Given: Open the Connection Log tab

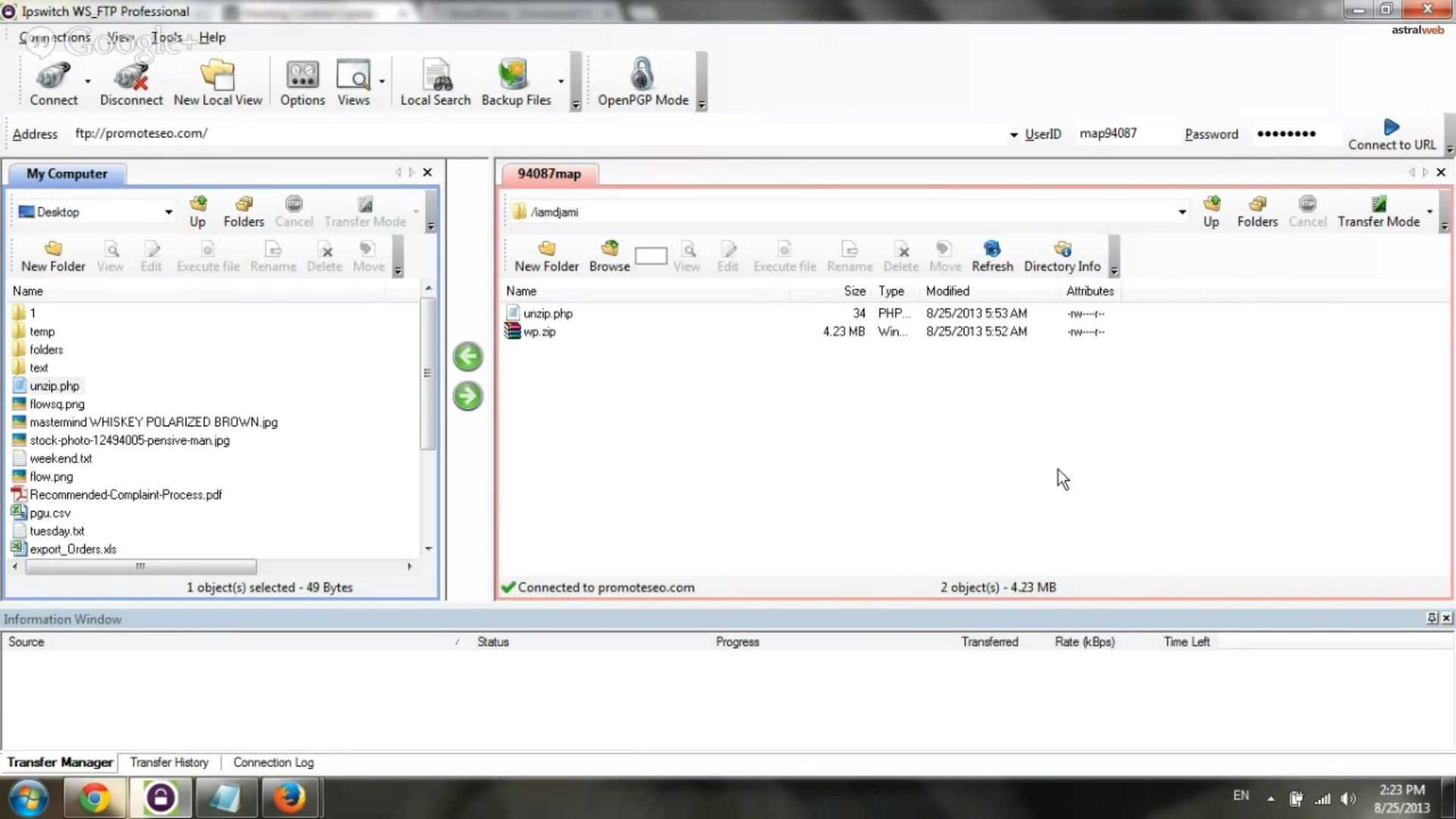Looking at the screenshot, I should coord(273,762).
